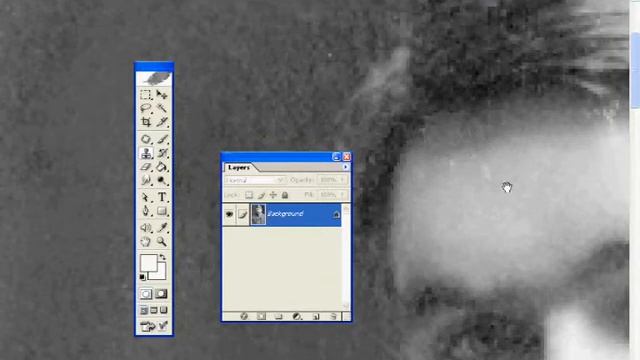This screenshot has width=640, height=360.
Task: Create new fill or adjustment layer
Action: click(x=297, y=316)
